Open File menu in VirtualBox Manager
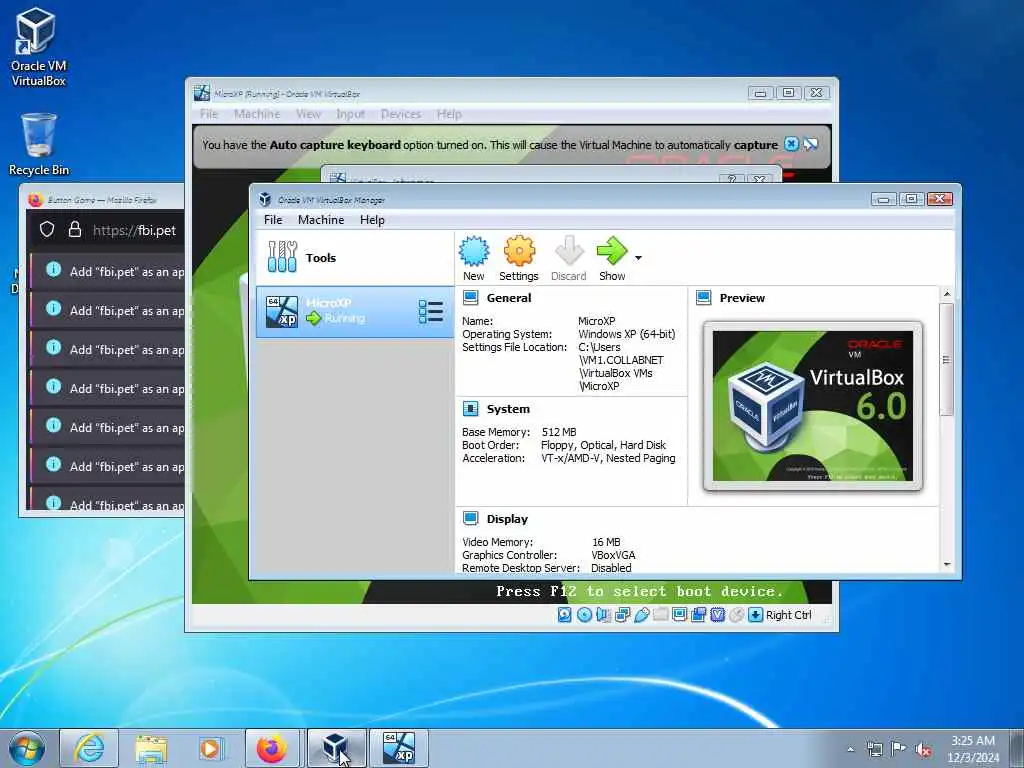Image resolution: width=1024 pixels, height=768 pixels. 273,220
